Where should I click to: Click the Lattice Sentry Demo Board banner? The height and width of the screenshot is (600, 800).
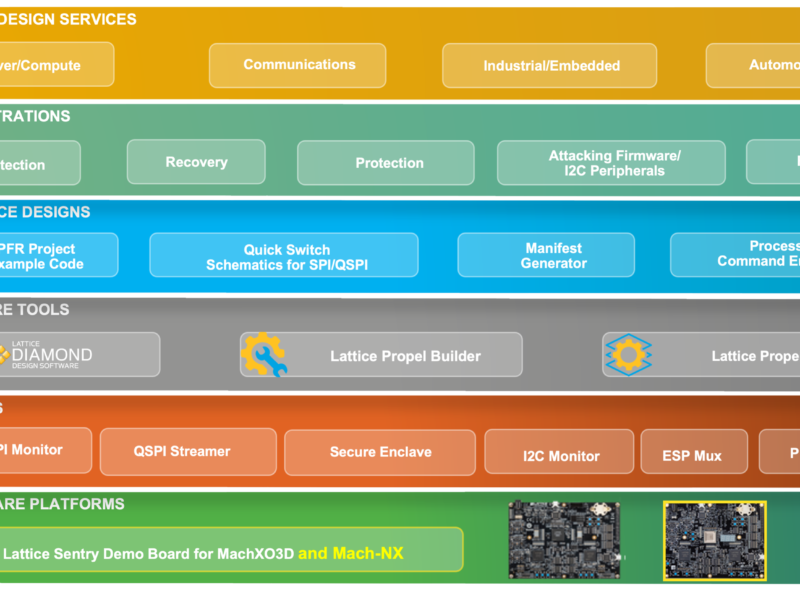[230, 548]
